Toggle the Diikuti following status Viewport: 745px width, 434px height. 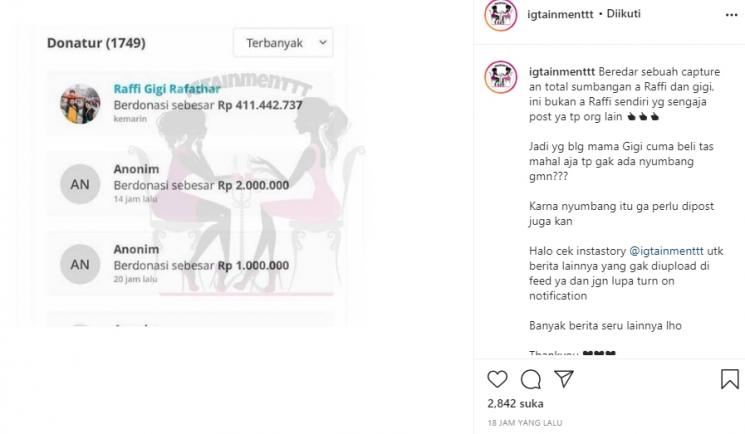623,14
